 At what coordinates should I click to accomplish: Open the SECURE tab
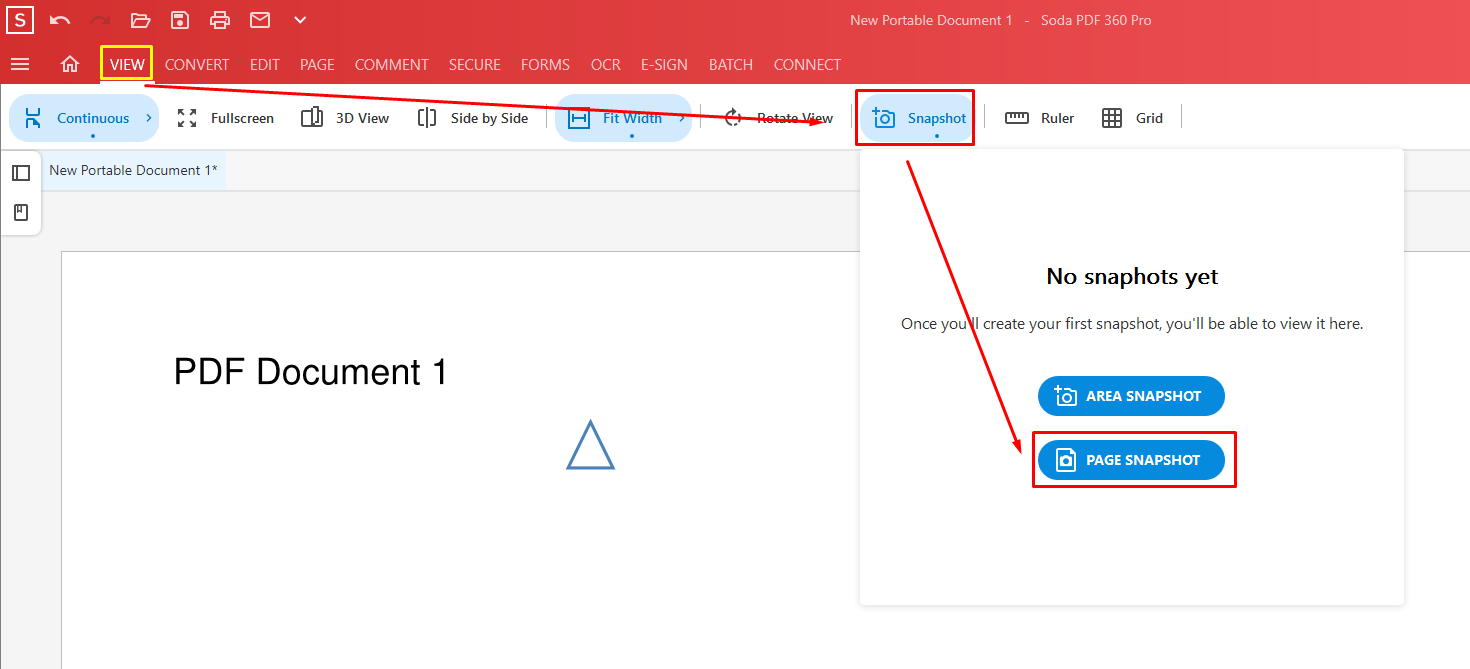[x=475, y=64]
